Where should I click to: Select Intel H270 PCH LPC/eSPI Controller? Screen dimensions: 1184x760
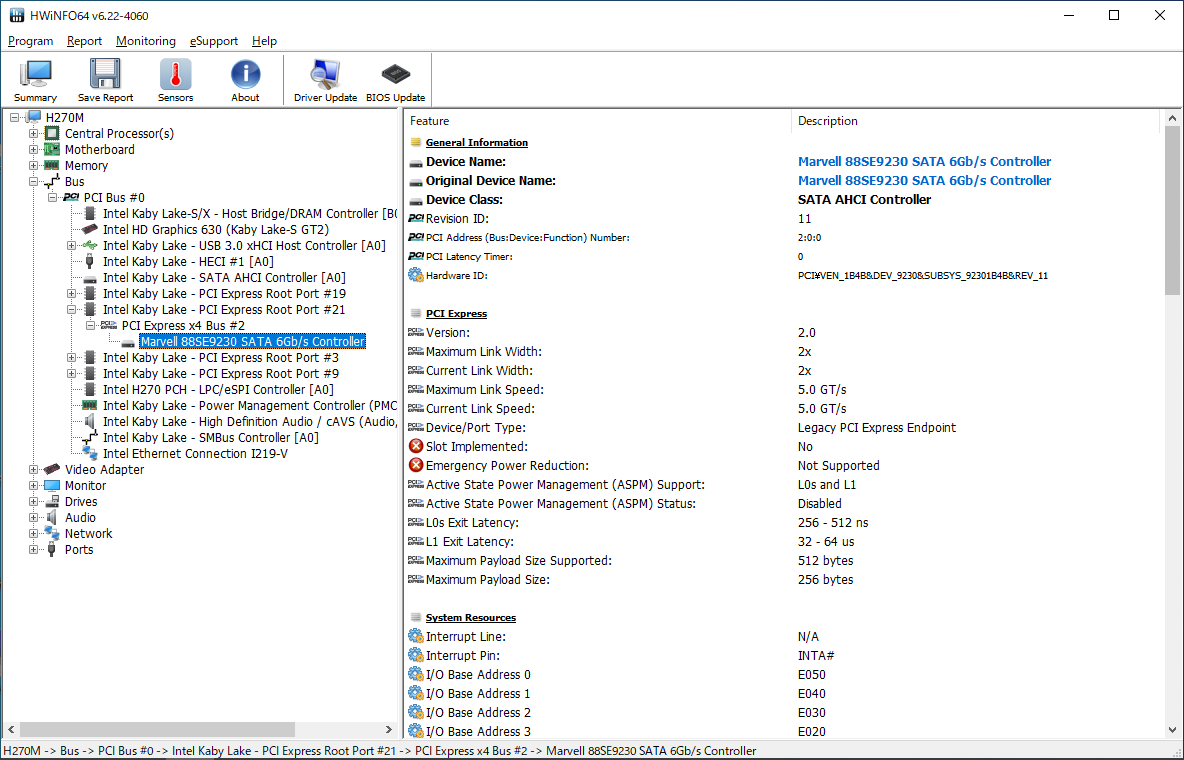(218, 390)
